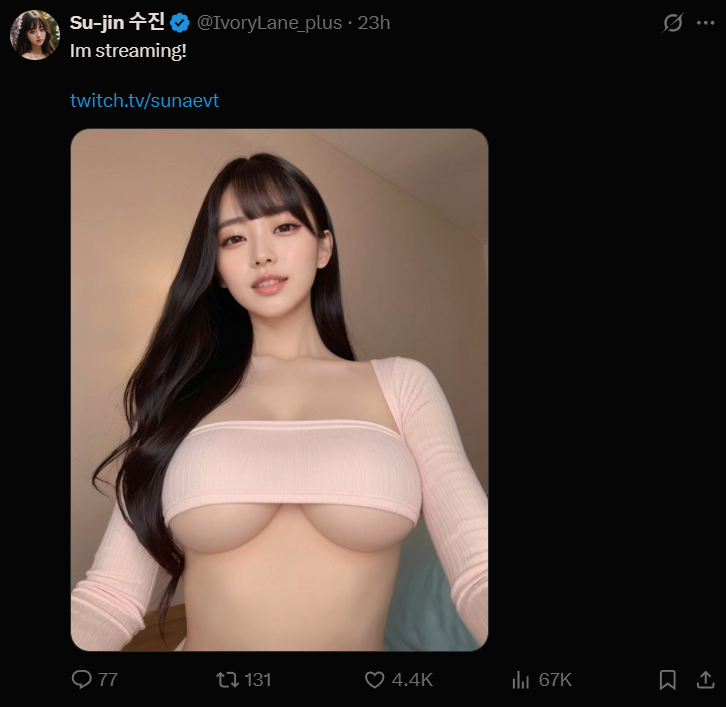
Task: Click the share upload arrow icon
Action: (706, 680)
